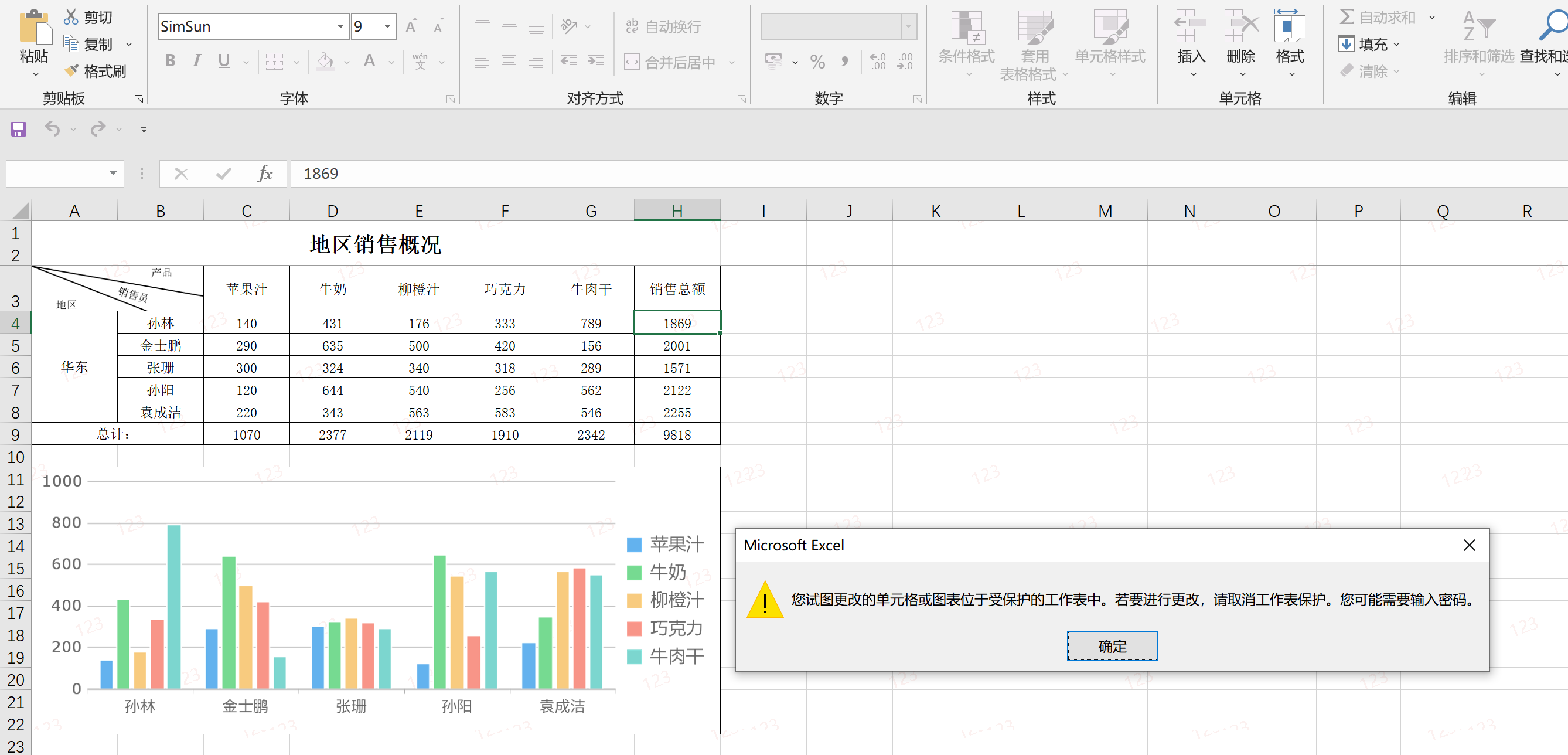Image resolution: width=1568 pixels, height=755 pixels.
Task: Click the Format Painter brush icon
Action: click(72, 72)
